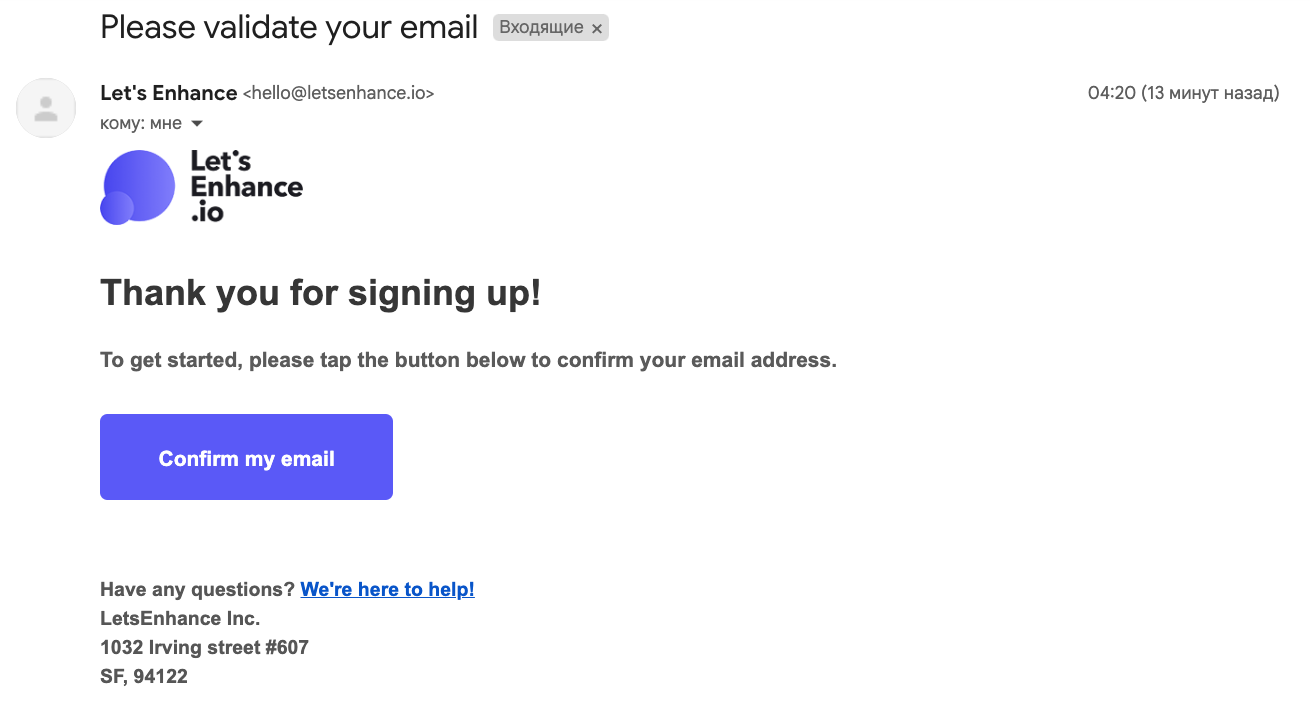
Task: Open the We're here to help! link
Action: (x=387, y=590)
